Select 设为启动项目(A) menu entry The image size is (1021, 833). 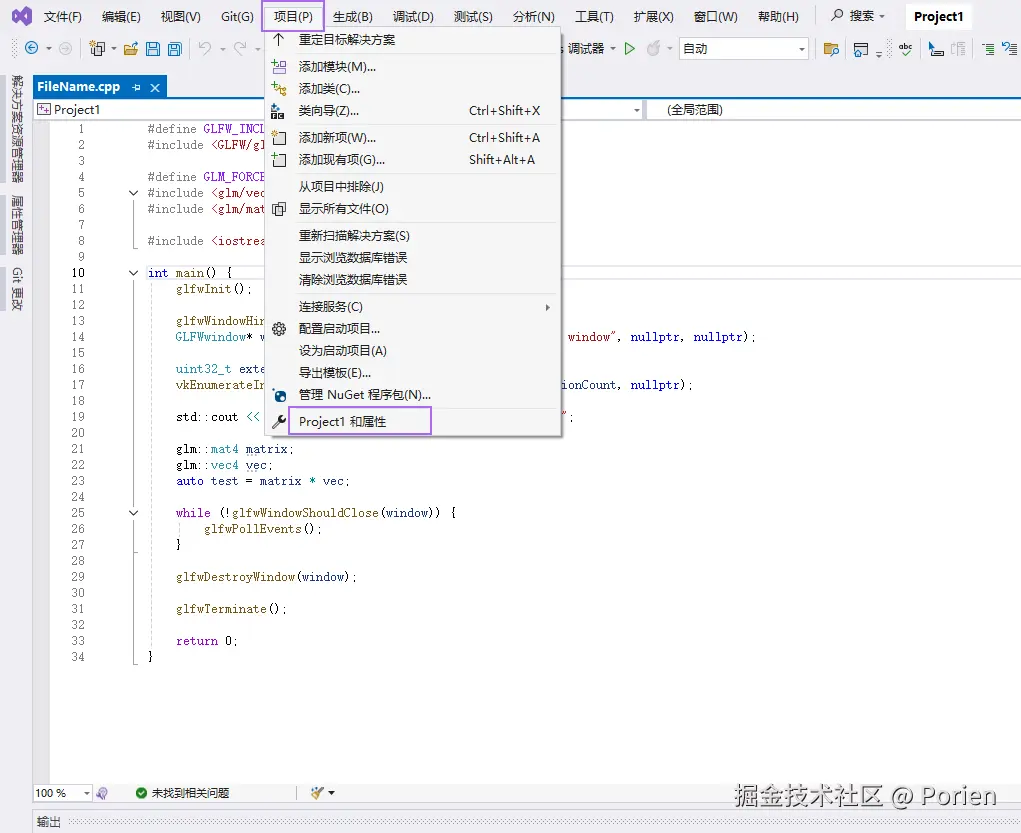[x=413, y=350]
